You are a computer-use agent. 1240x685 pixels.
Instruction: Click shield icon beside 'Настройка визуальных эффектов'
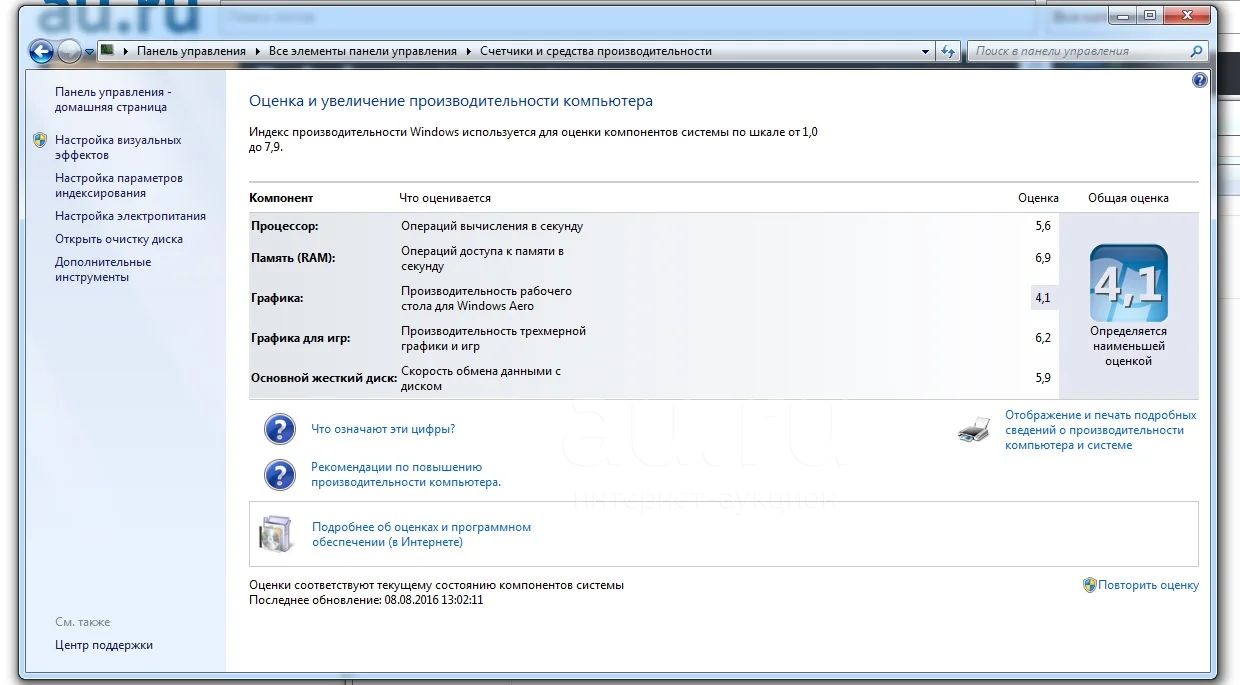[40, 140]
